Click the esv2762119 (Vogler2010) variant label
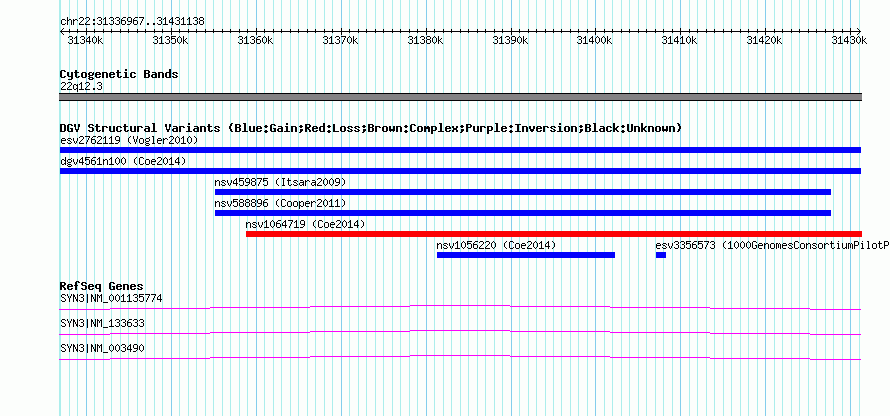 click(x=129, y=140)
